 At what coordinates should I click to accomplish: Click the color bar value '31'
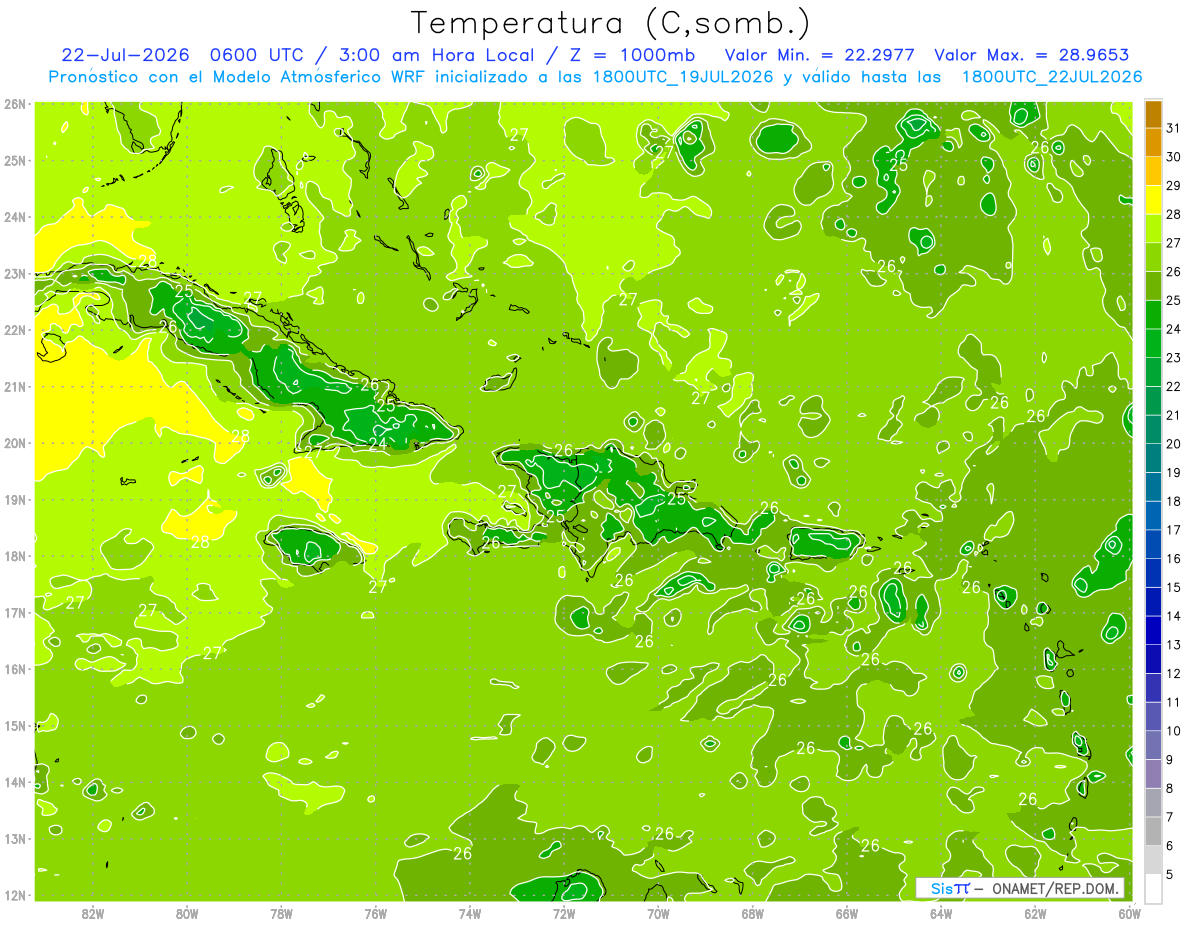pyautogui.click(x=1173, y=128)
